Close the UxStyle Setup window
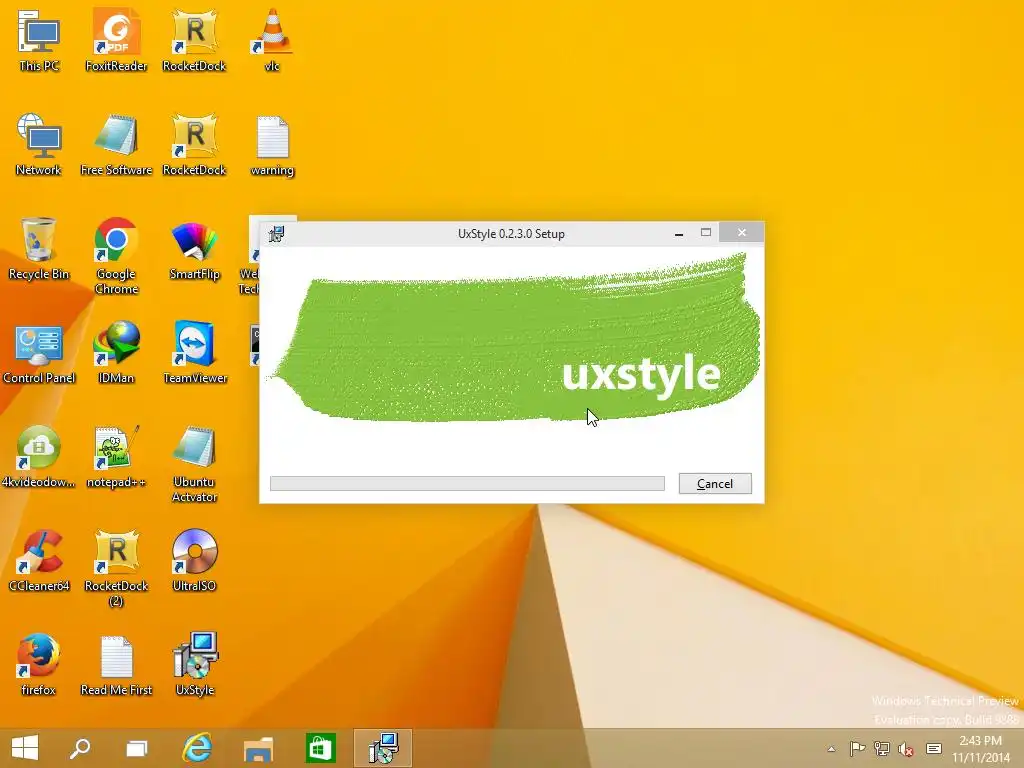 pyautogui.click(x=742, y=232)
